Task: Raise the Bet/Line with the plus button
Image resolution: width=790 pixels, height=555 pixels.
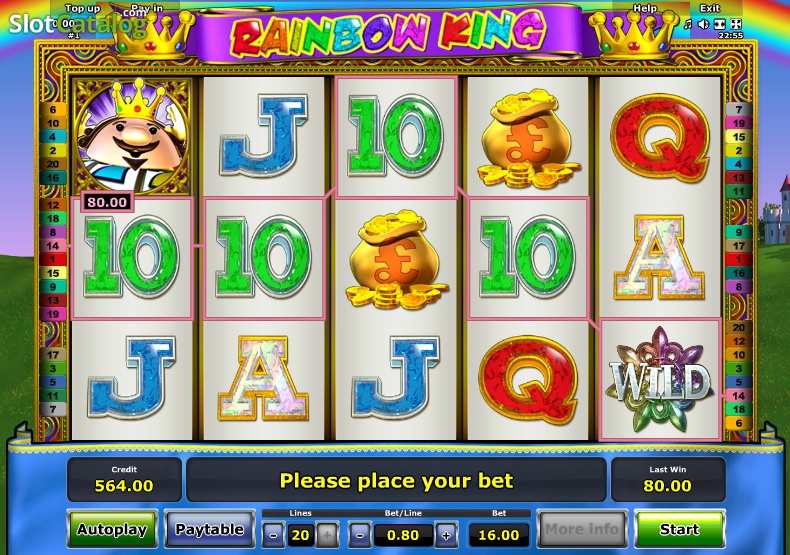Action: pos(446,535)
